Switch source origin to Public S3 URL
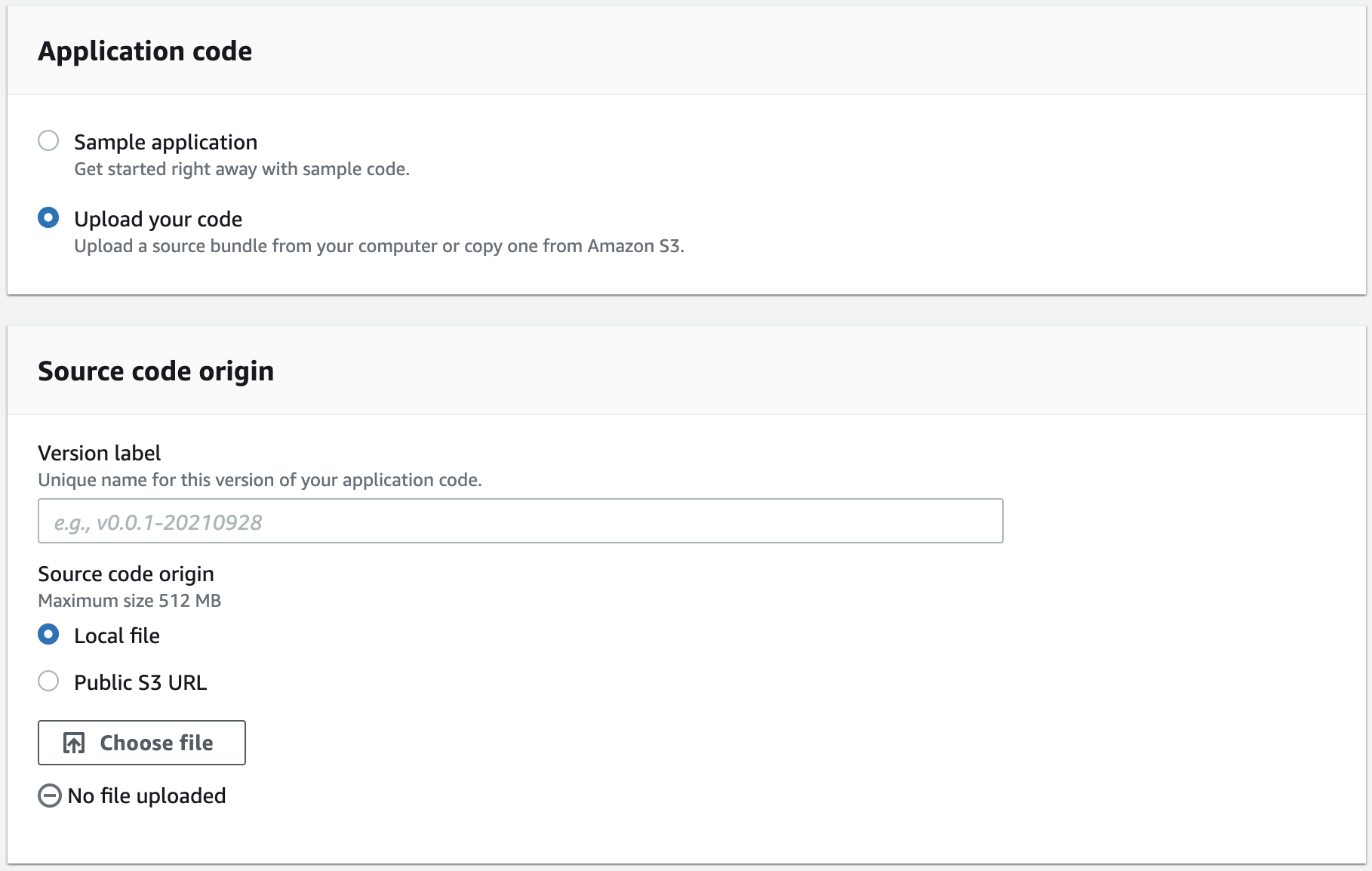The height and width of the screenshot is (871, 1372). click(48, 682)
